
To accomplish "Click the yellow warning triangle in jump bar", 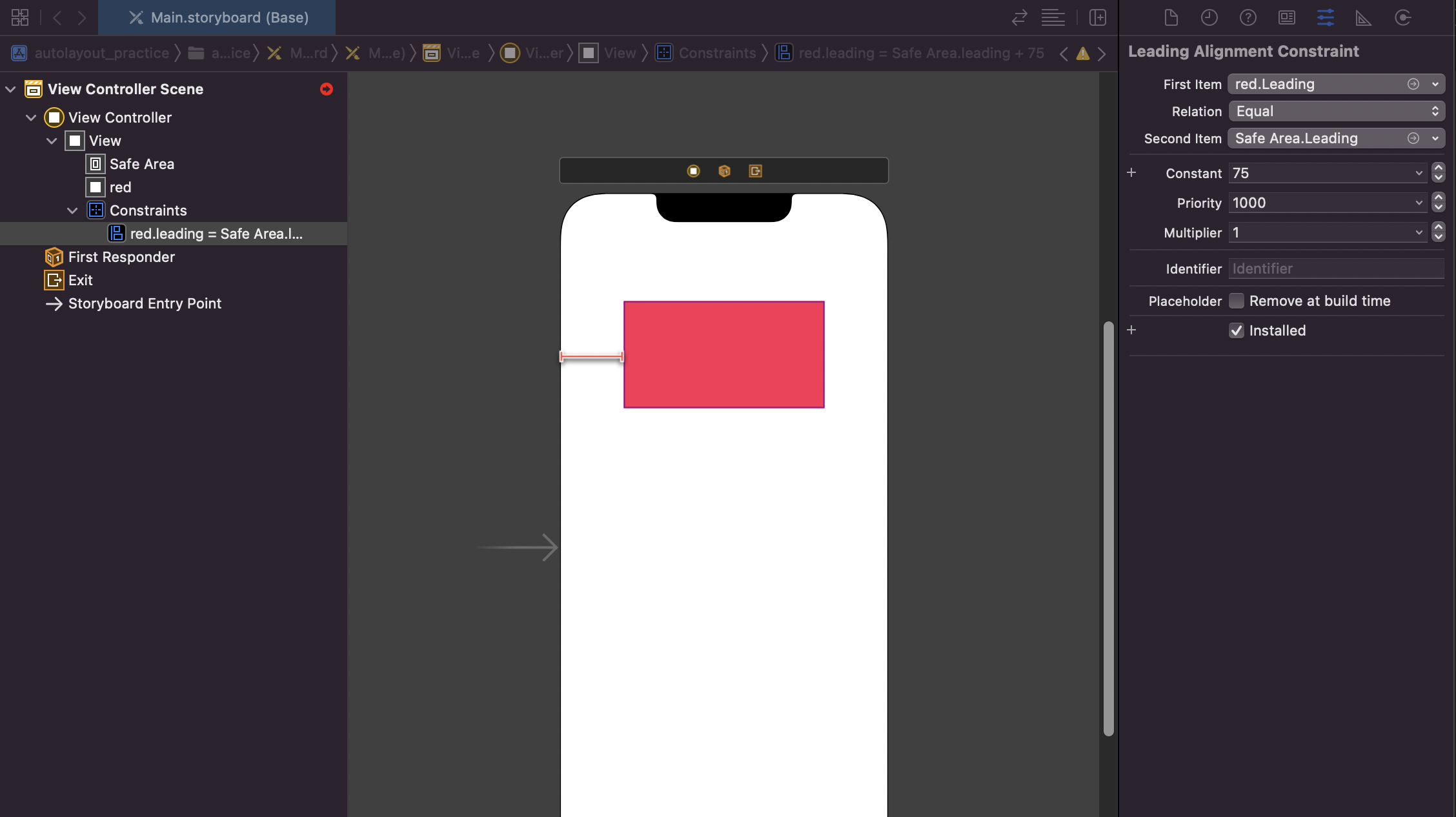I will click(1083, 54).
